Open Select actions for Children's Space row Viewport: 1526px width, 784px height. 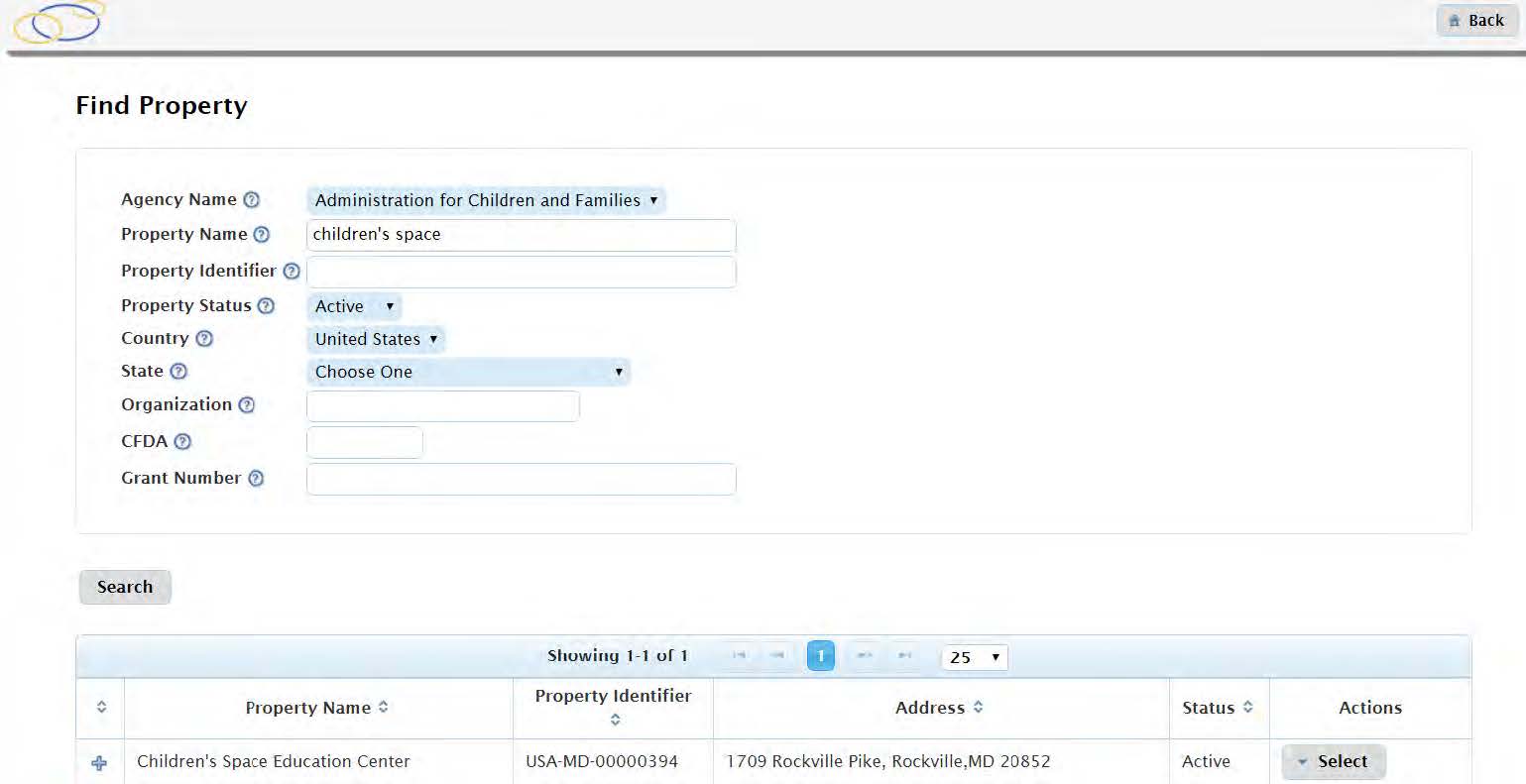click(1333, 761)
